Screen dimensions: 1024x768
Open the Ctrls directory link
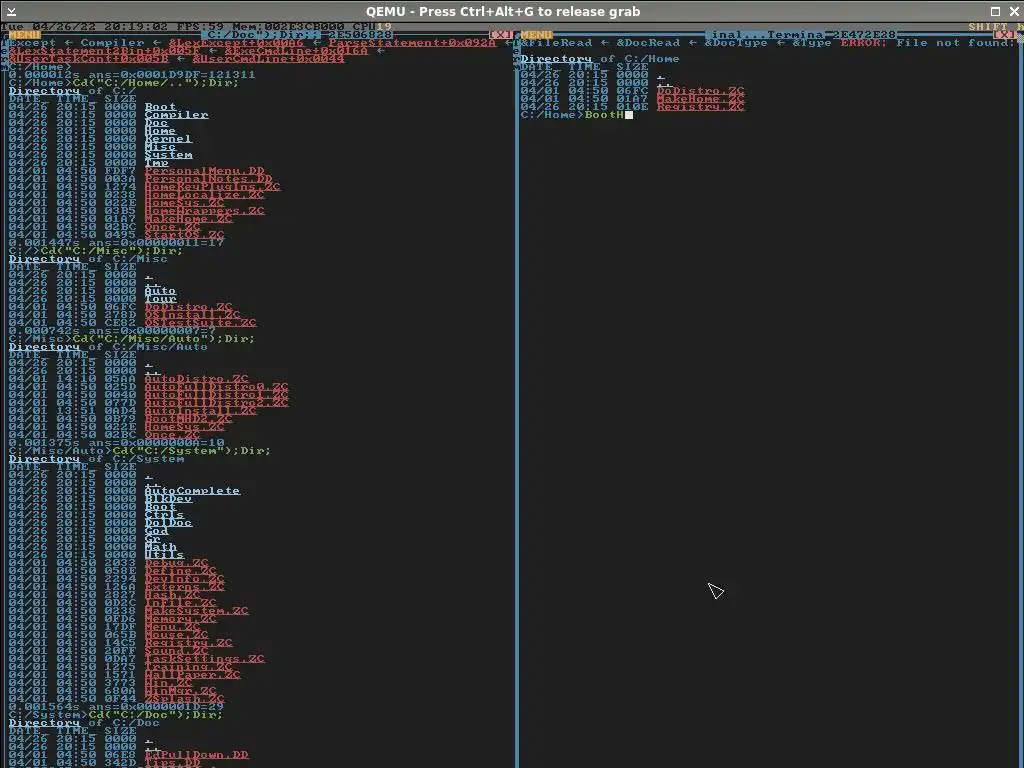(x=164, y=515)
